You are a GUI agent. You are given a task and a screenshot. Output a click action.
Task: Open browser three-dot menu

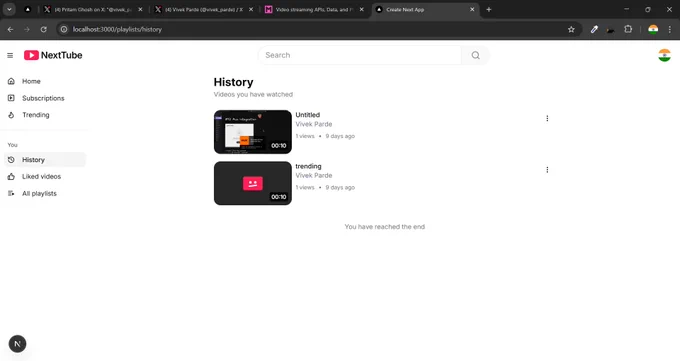pyautogui.click(x=670, y=30)
